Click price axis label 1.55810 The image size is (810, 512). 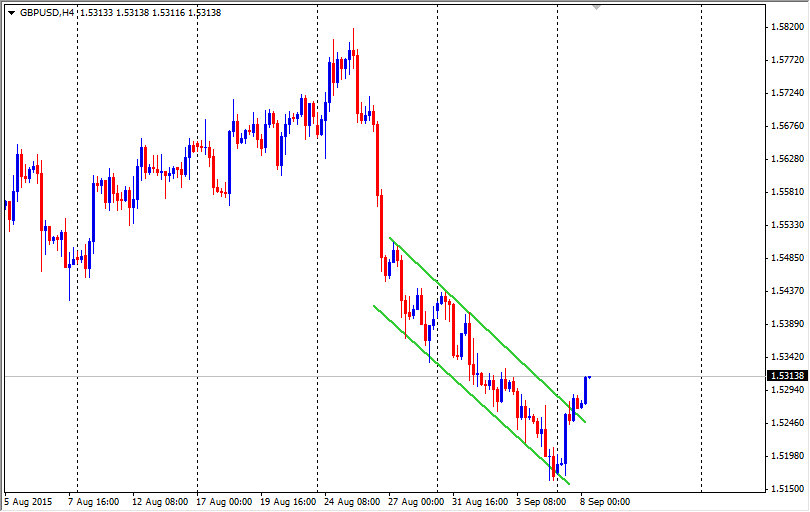[787, 192]
